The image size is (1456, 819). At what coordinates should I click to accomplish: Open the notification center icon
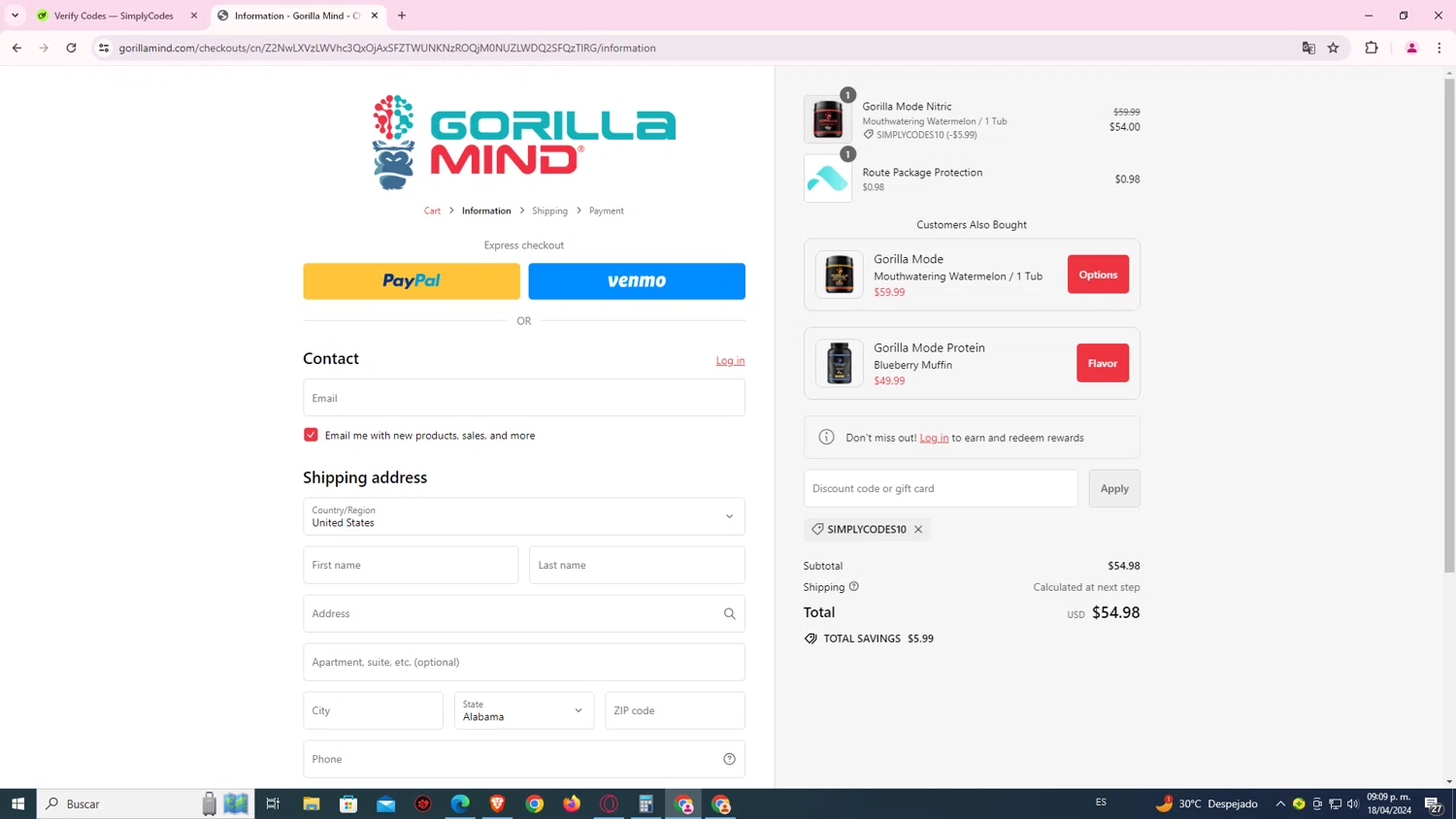1433,803
